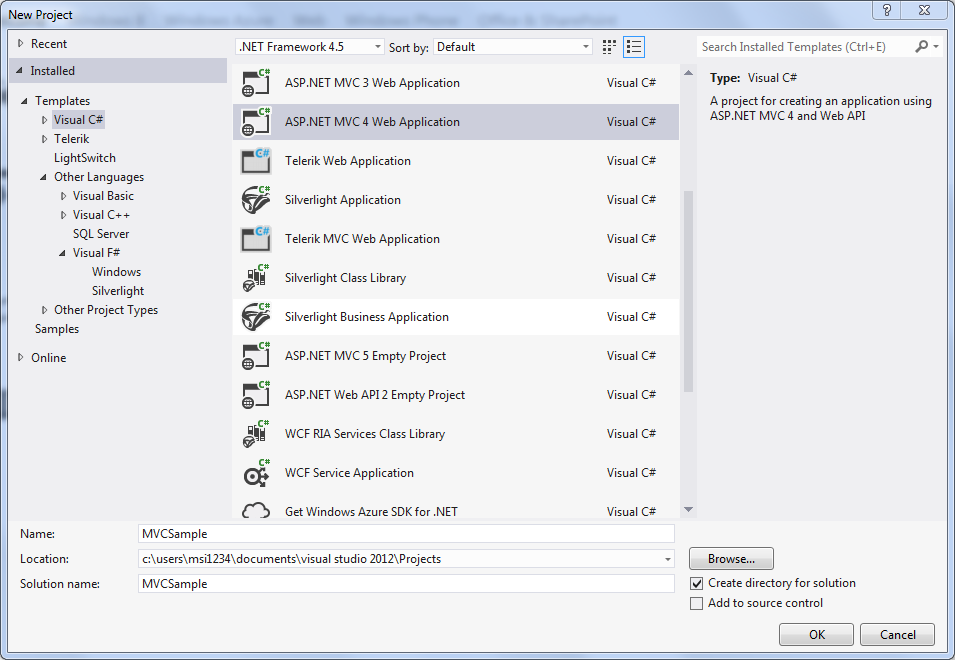
Task: Expand the Recent section
Action: [x=21, y=43]
